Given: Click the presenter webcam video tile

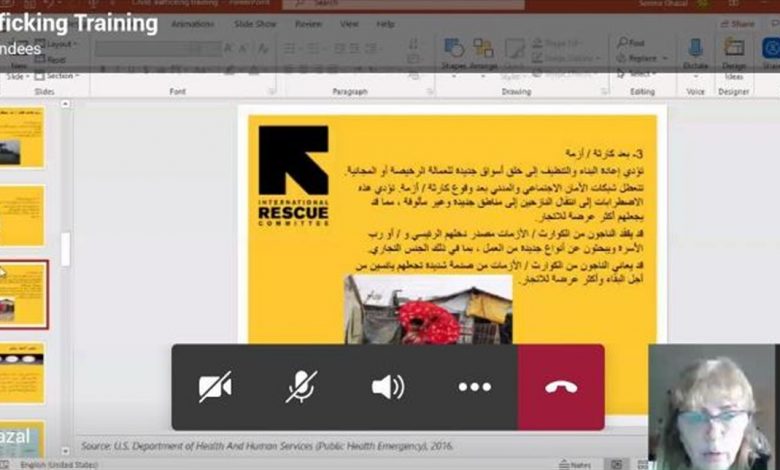Looking at the screenshot, I should (714, 407).
